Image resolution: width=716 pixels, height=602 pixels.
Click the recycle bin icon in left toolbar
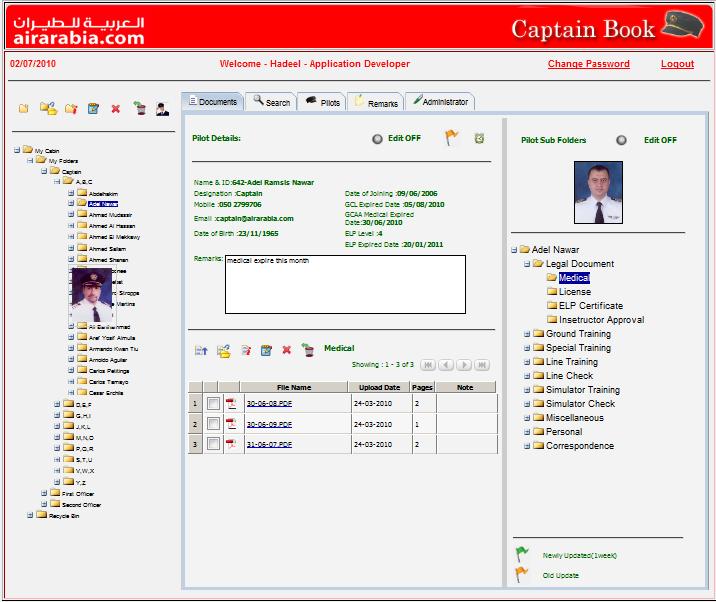[x=139, y=108]
